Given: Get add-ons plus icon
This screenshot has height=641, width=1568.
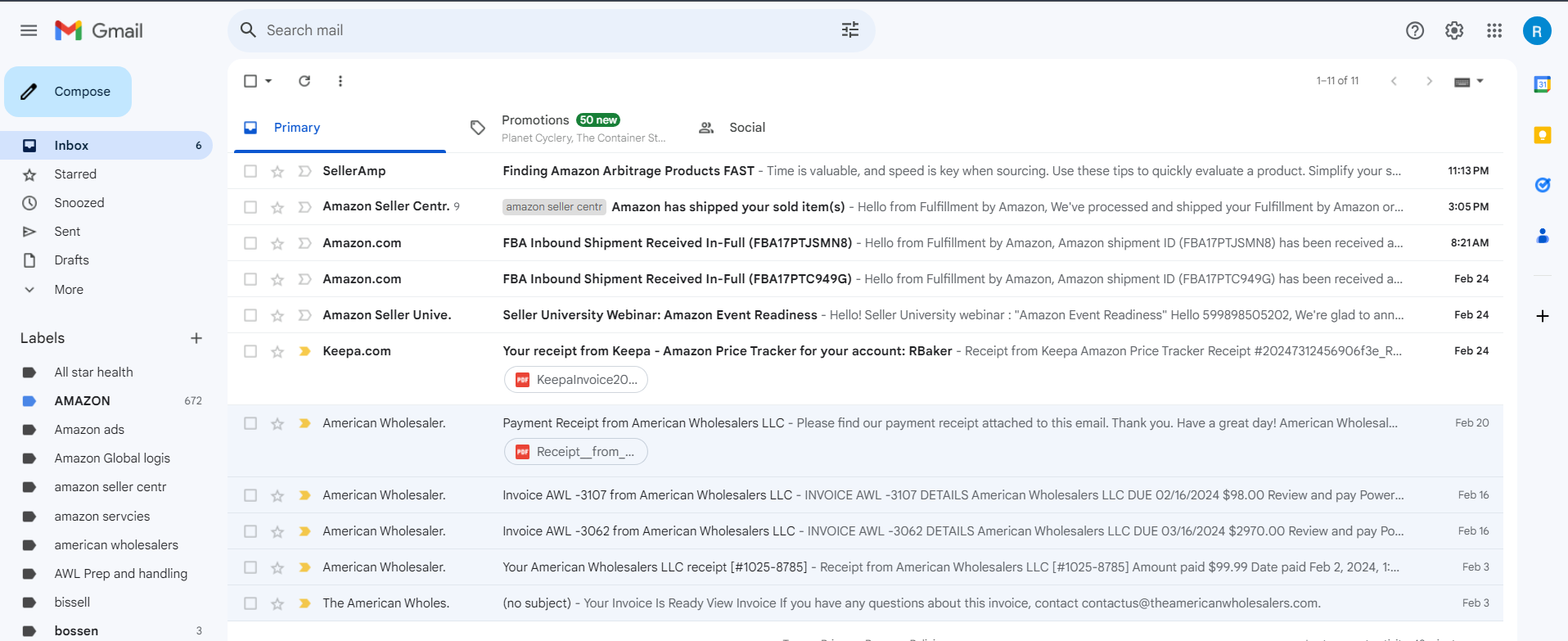Looking at the screenshot, I should click(1543, 316).
